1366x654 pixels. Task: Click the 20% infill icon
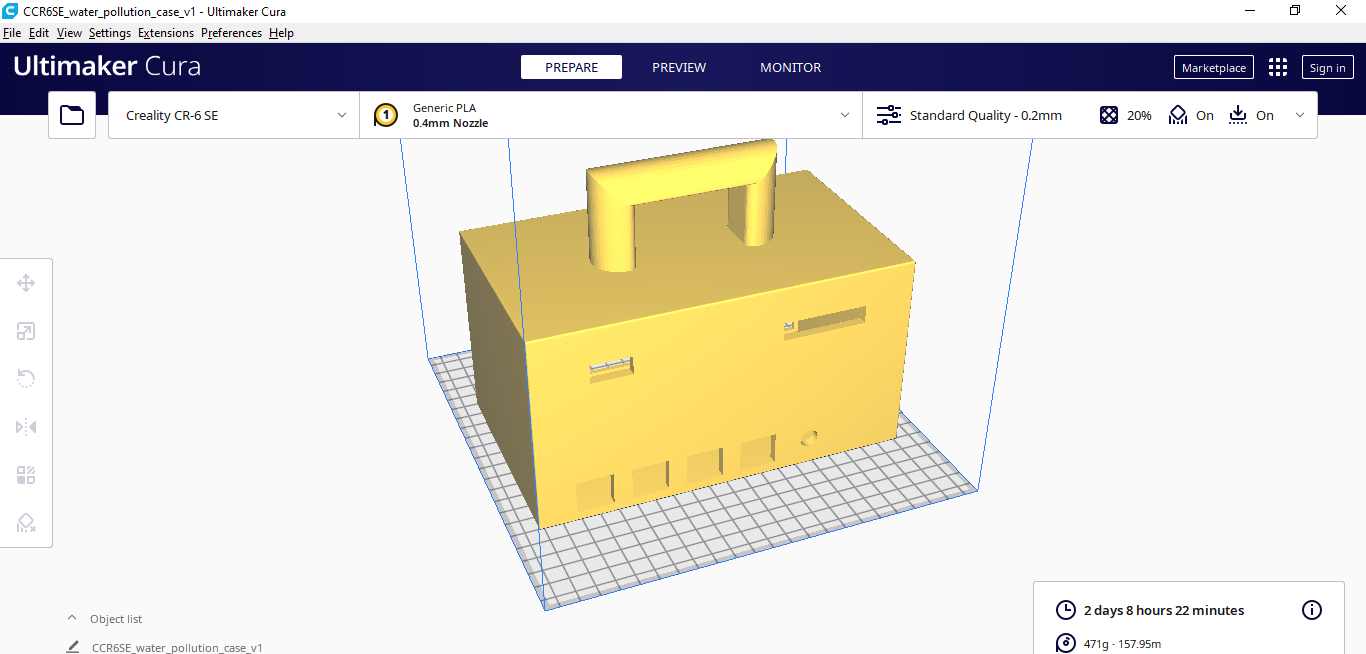click(x=1108, y=115)
